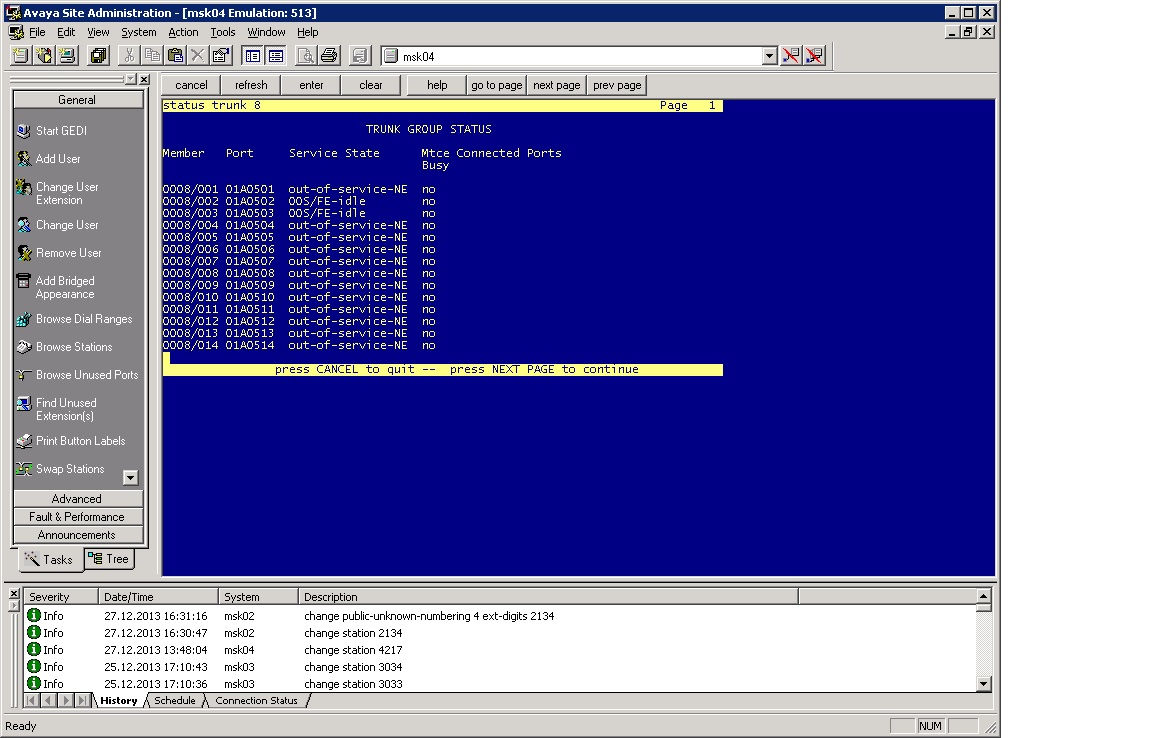Image resolution: width=1152 pixels, height=738 pixels.
Task: Expand the task list down arrow
Action: coord(130,478)
